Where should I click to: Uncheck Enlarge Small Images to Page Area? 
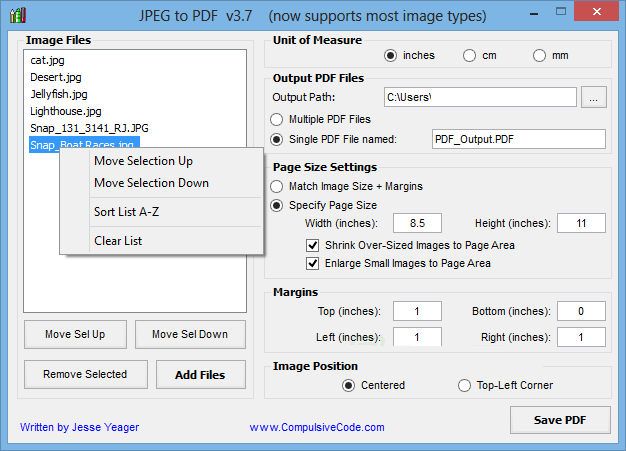(312, 264)
